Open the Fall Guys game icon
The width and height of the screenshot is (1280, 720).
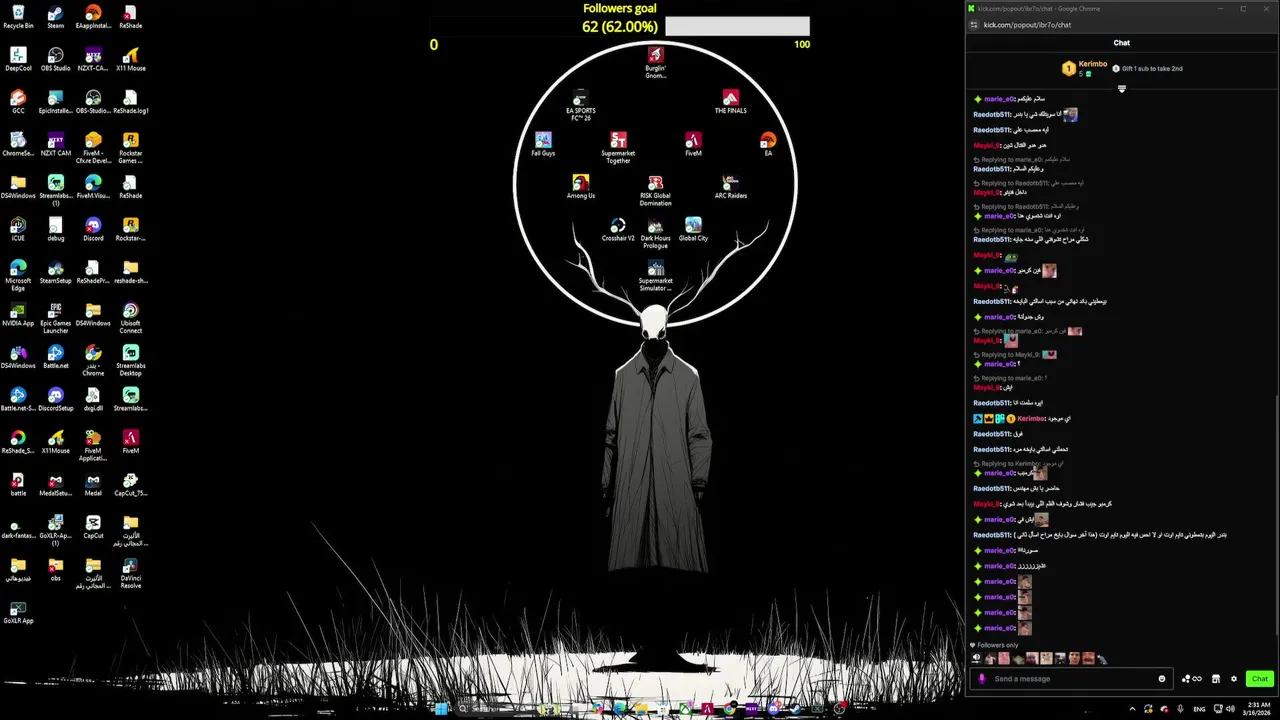pyautogui.click(x=543, y=144)
